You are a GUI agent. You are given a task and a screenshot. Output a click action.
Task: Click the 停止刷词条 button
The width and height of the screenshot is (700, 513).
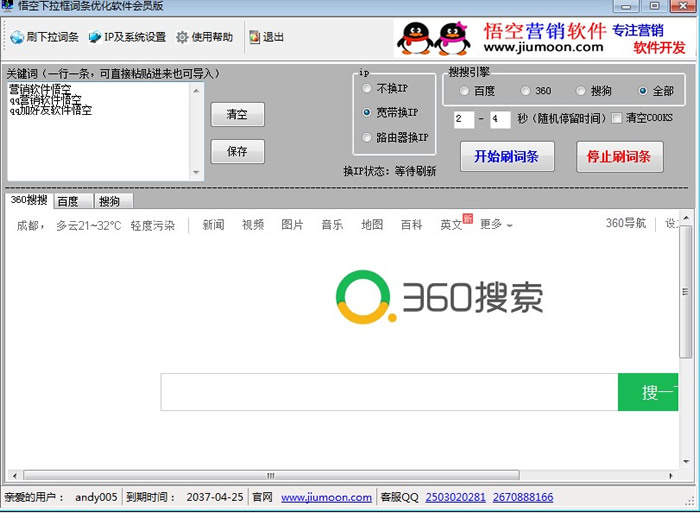click(x=619, y=157)
